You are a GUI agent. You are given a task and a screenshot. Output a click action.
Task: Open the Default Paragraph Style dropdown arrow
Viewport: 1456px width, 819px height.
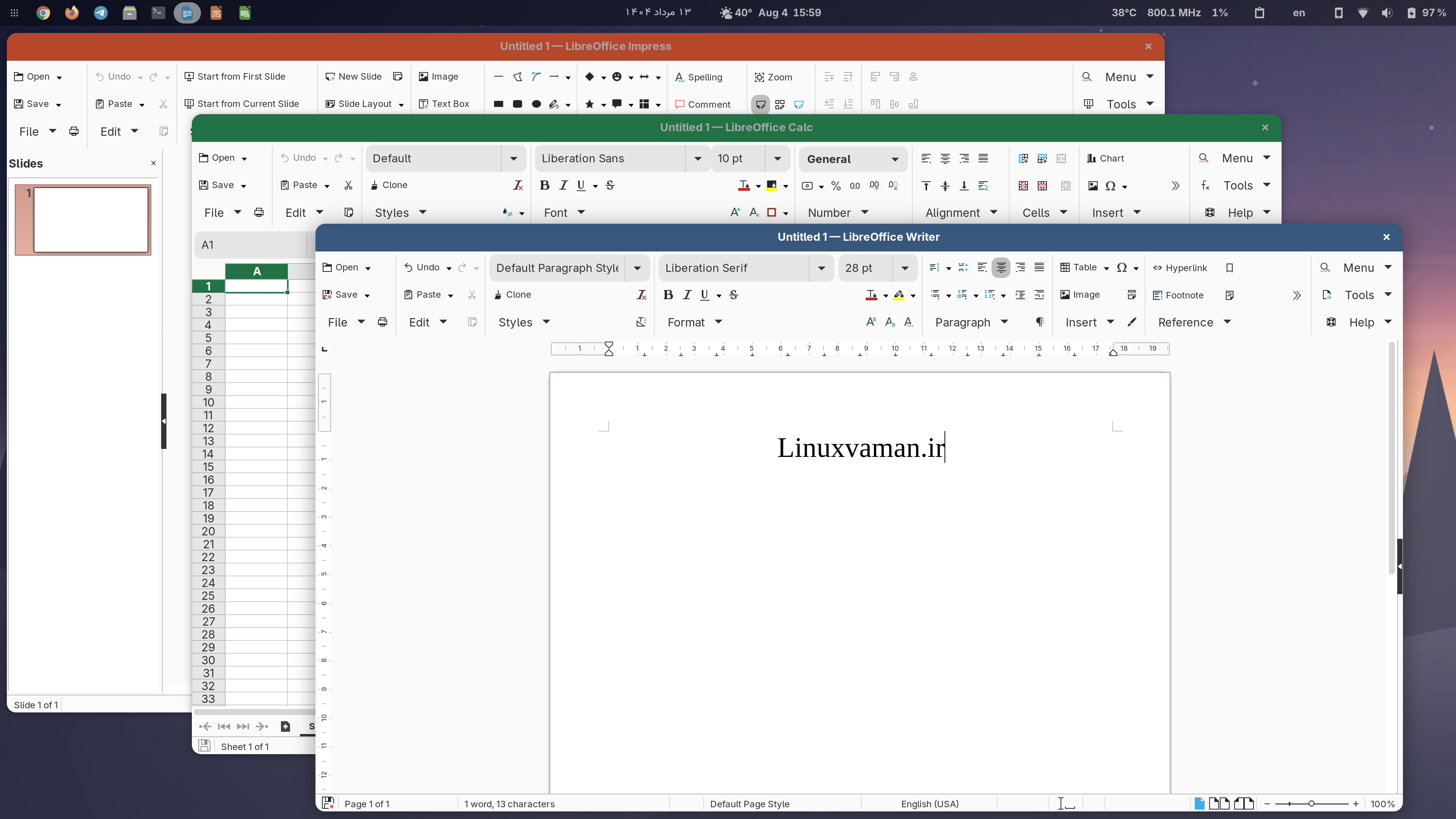[637, 268]
